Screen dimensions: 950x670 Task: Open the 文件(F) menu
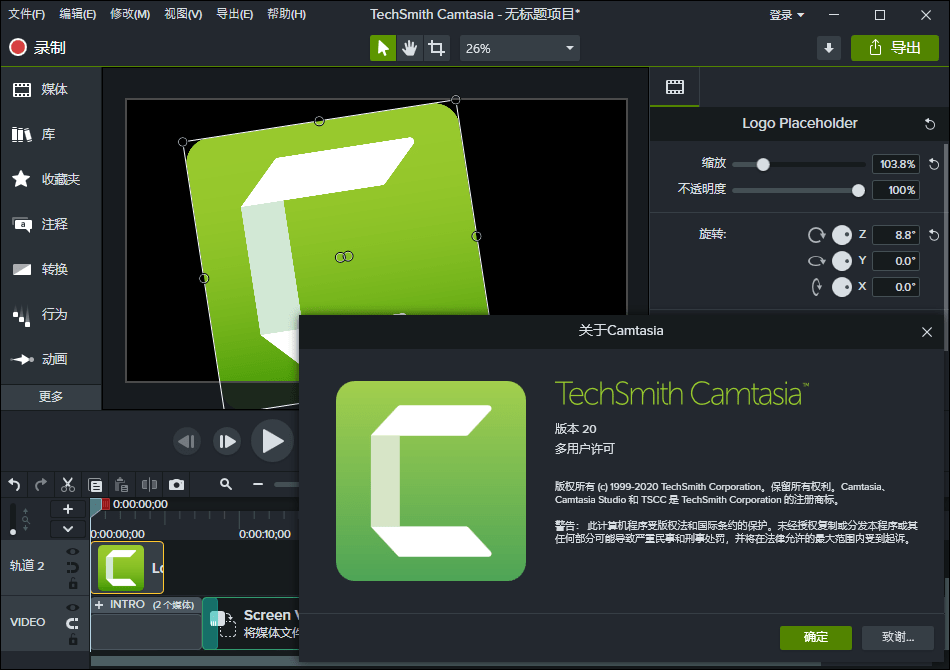27,14
